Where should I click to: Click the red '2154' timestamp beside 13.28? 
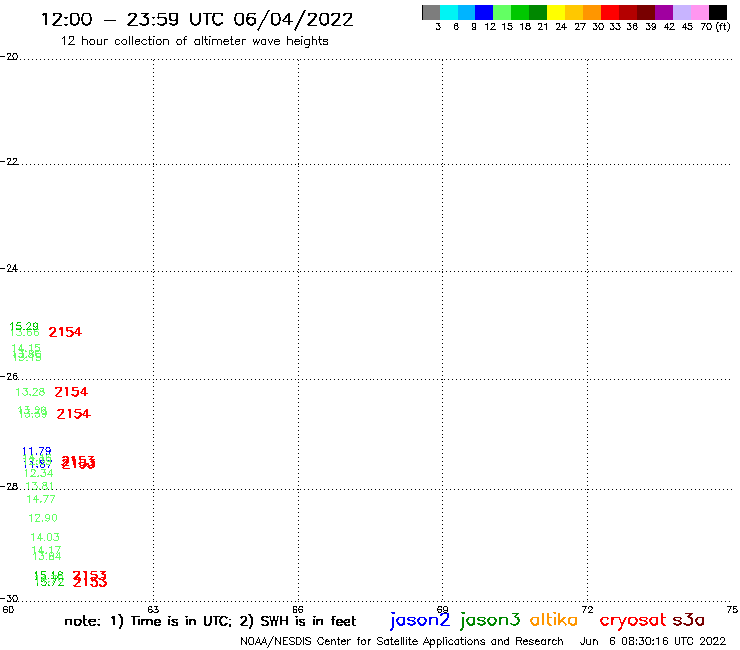(71, 392)
